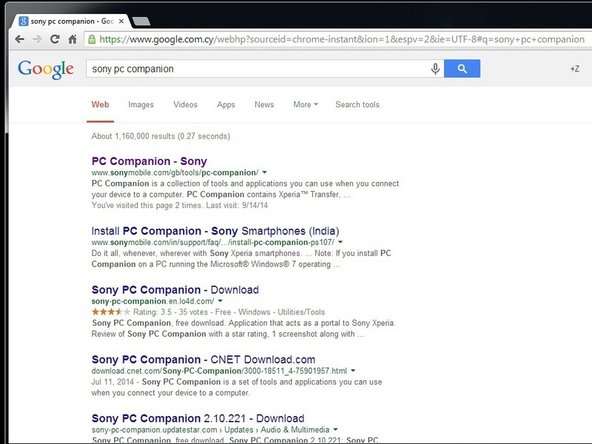Close the sony pc companion tab

tap(121, 22)
